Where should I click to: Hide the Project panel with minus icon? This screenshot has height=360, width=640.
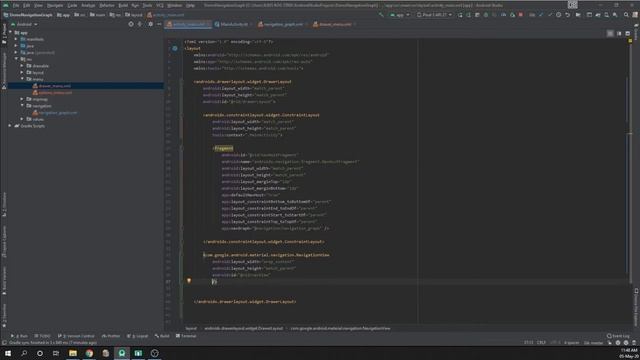159,24
